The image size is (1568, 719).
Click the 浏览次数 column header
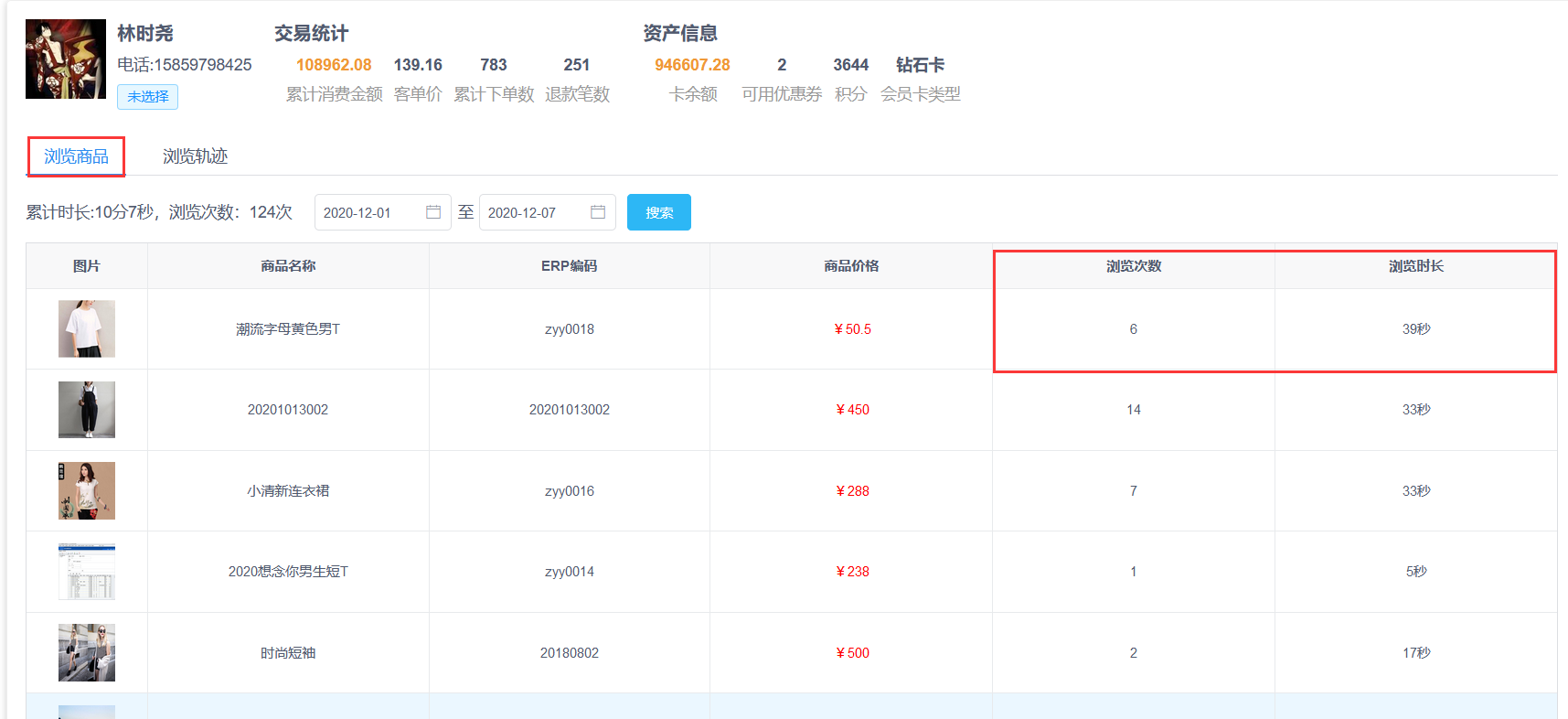tap(1134, 266)
